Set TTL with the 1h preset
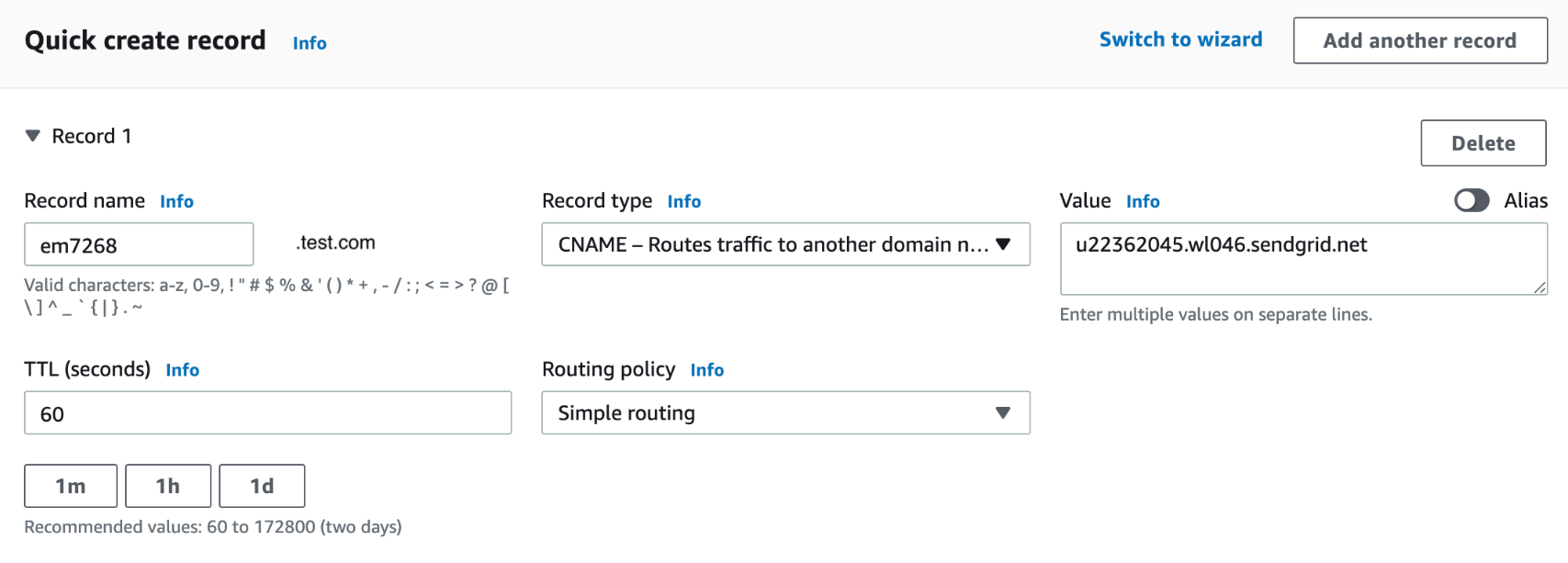The width and height of the screenshot is (1568, 563). tap(168, 486)
